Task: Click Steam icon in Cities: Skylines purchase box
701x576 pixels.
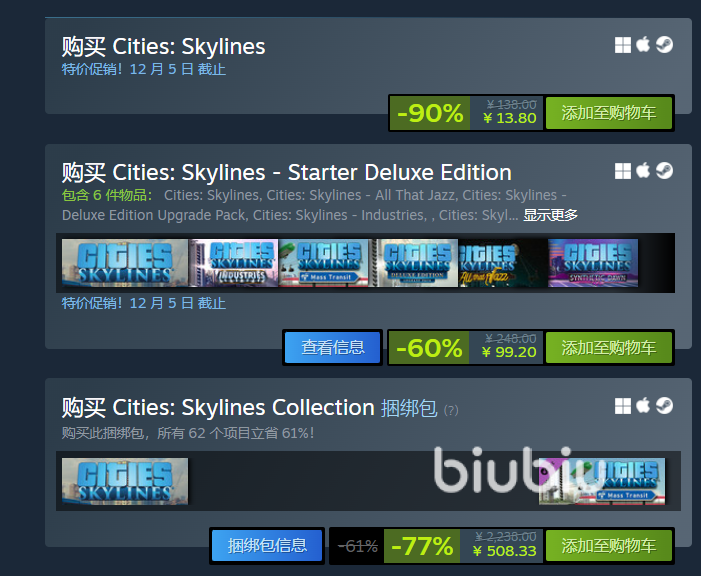Action: tap(664, 45)
